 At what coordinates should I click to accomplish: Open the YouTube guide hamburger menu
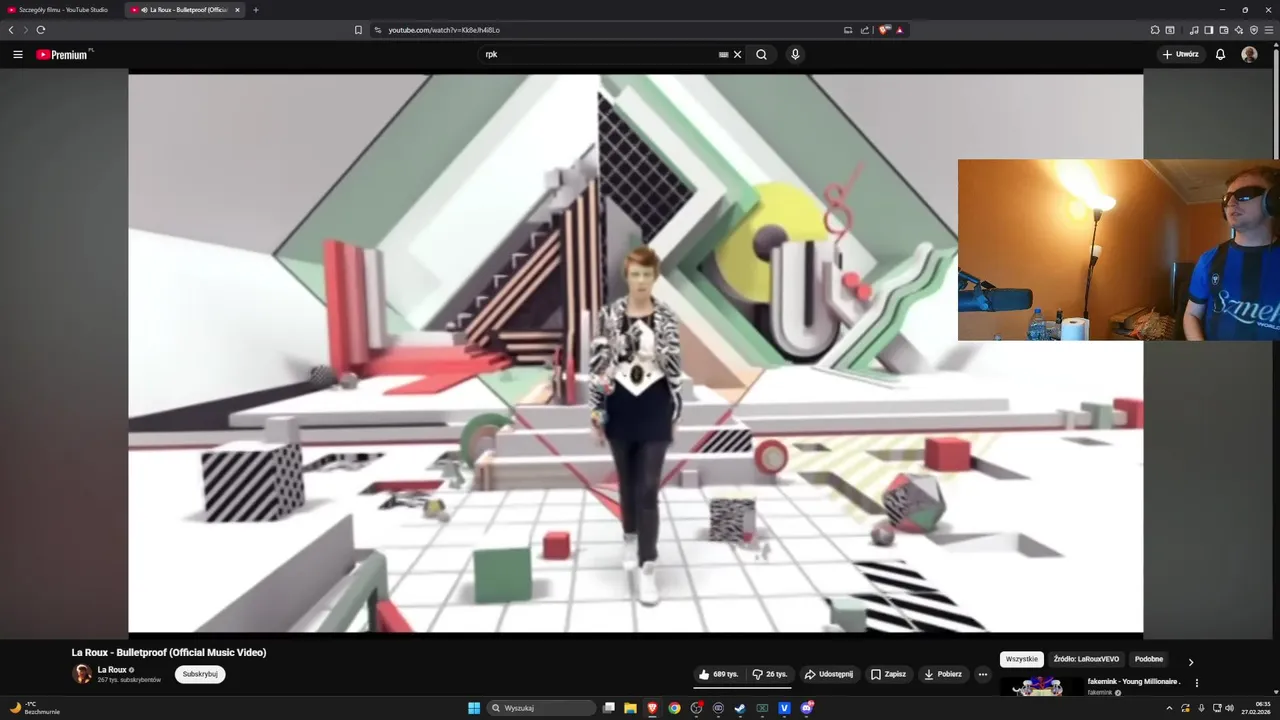coord(17,55)
